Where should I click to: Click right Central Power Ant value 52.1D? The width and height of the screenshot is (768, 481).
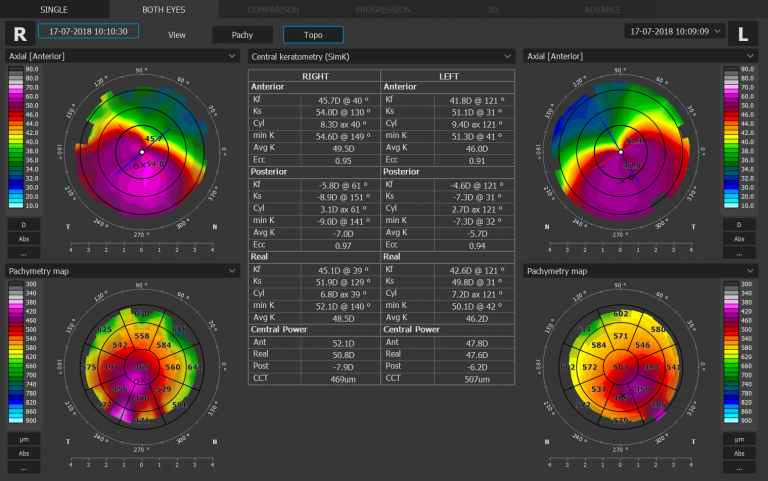(342, 343)
